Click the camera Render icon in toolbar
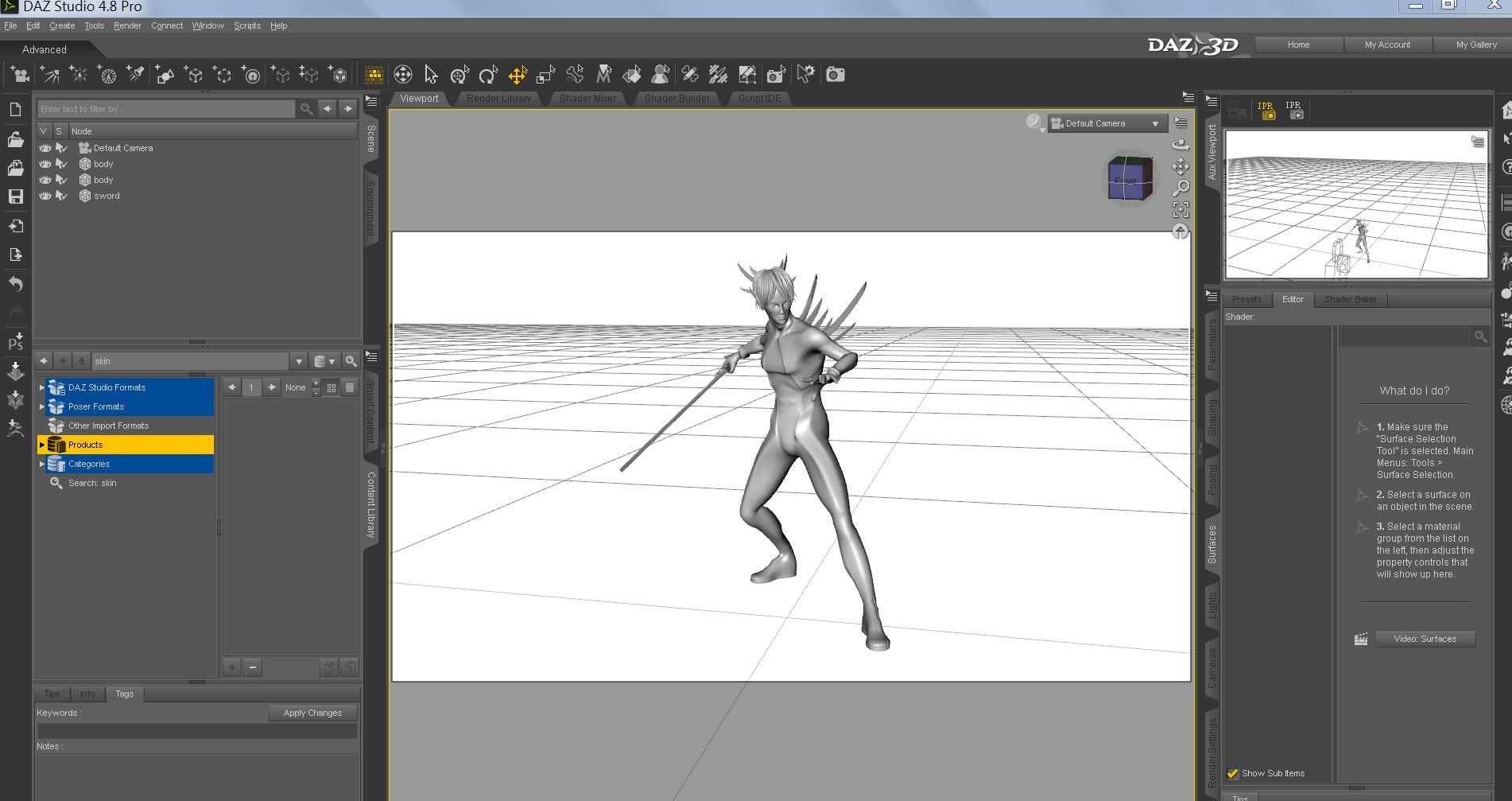 pyautogui.click(x=835, y=75)
